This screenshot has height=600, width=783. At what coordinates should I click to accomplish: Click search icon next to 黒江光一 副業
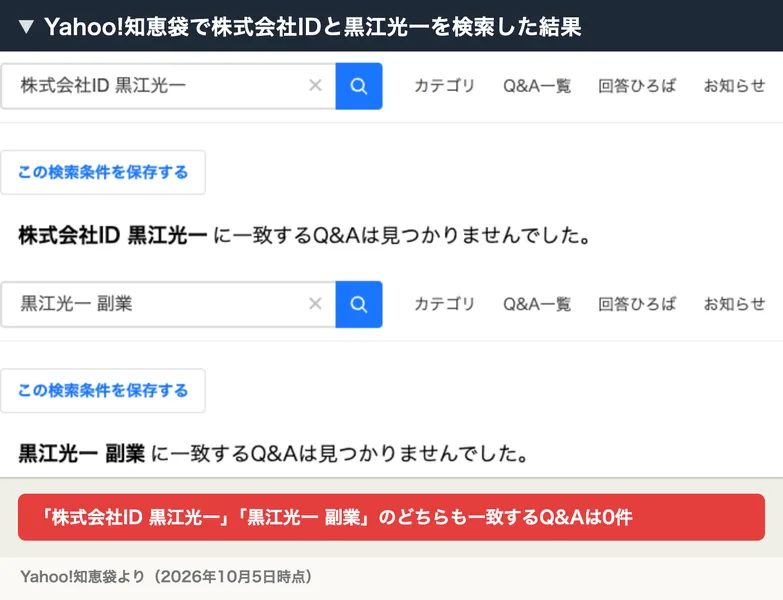[359, 304]
